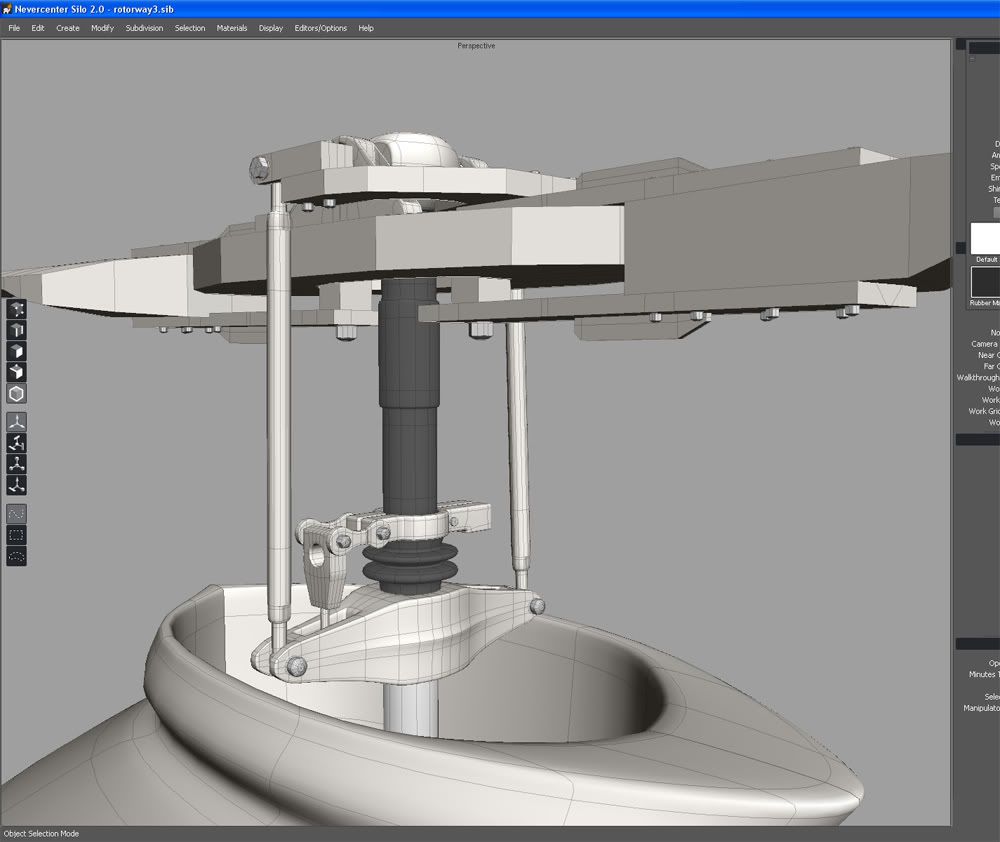Activate the scale manipulator with ball ends
The height and width of the screenshot is (842, 1000).
coord(16,464)
